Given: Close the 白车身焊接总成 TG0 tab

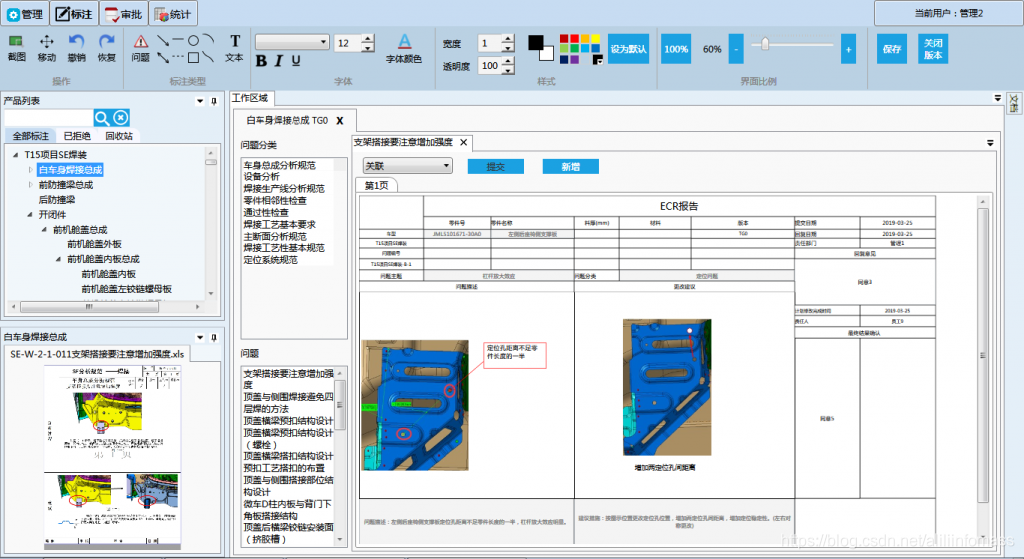Looking at the screenshot, I should (340, 121).
